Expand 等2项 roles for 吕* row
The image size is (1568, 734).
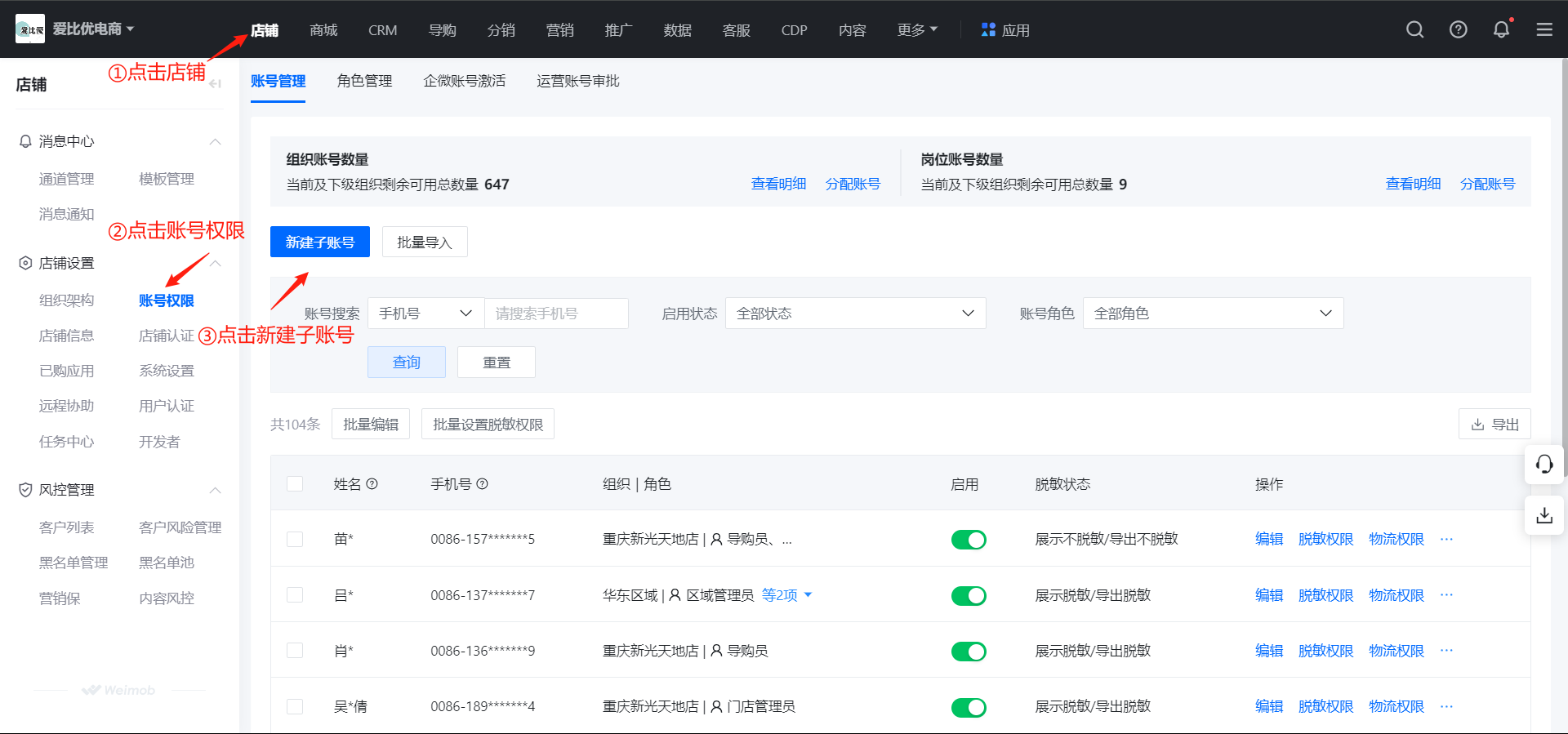[787, 595]
